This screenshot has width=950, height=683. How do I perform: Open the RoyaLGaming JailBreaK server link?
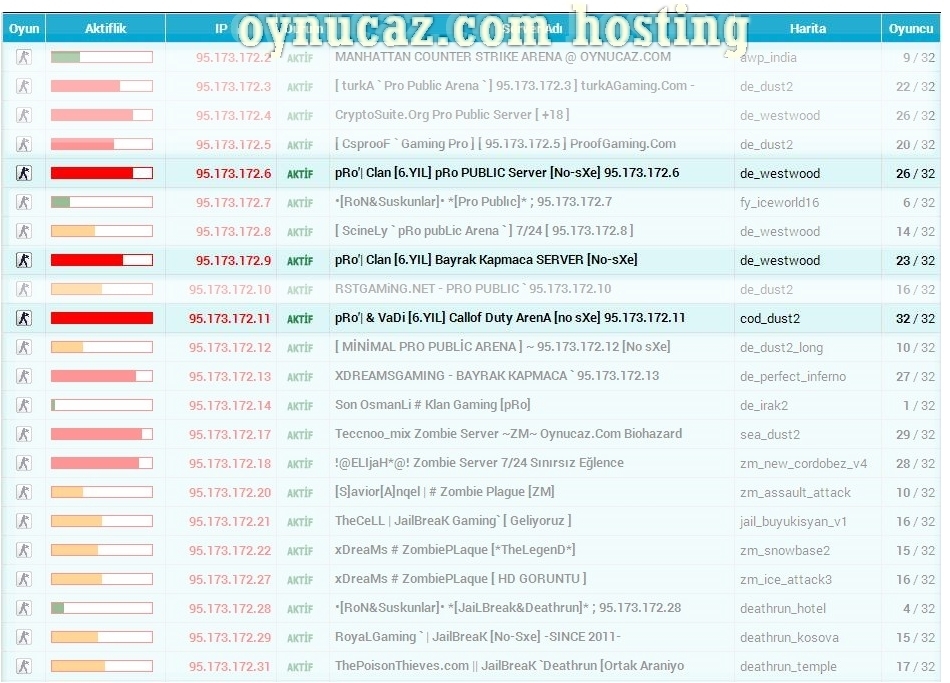(x=477, y=637)
